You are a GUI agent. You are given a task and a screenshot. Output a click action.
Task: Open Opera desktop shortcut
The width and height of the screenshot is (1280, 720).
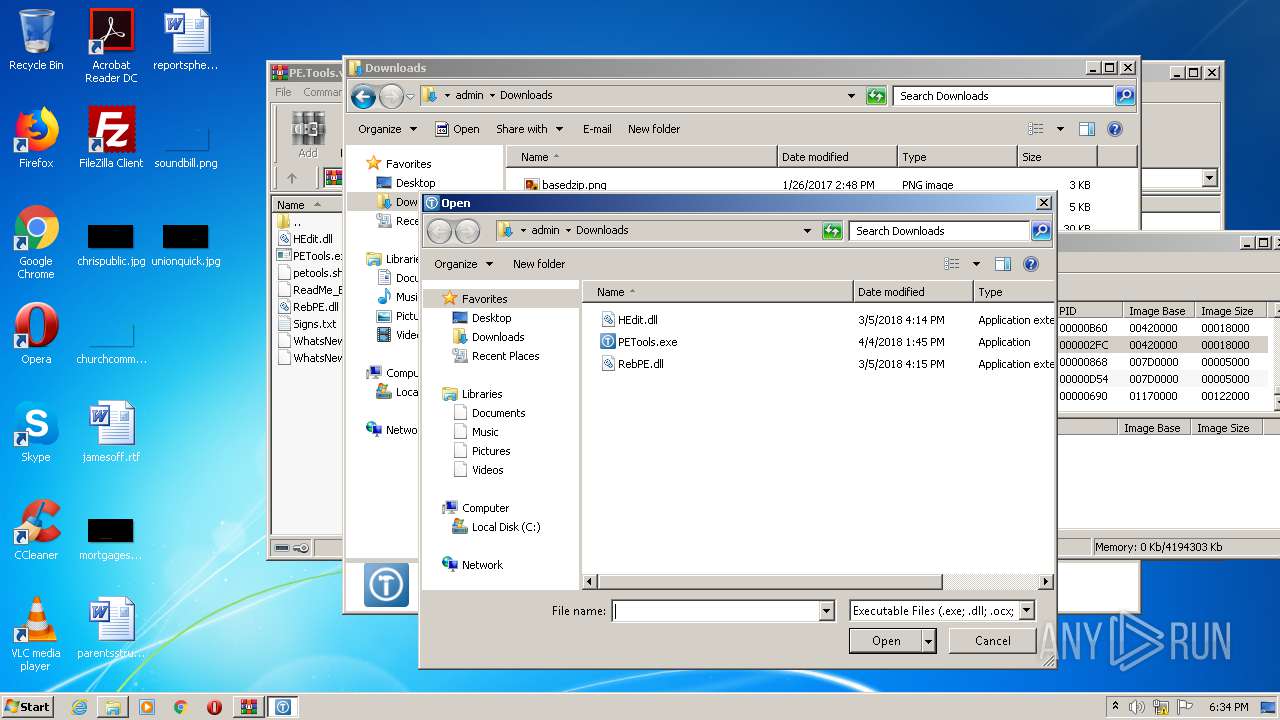36,334
